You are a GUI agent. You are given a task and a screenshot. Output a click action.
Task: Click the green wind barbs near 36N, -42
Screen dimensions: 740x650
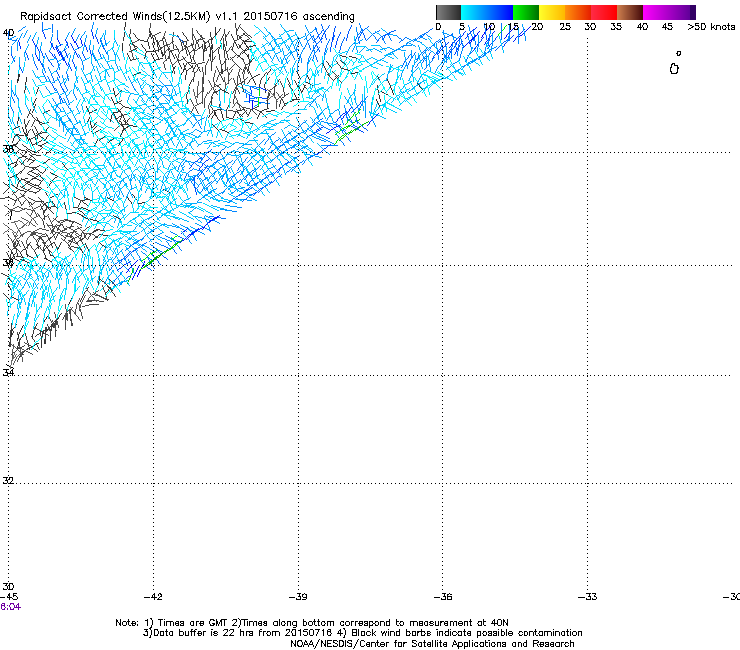tap(160, 253)
